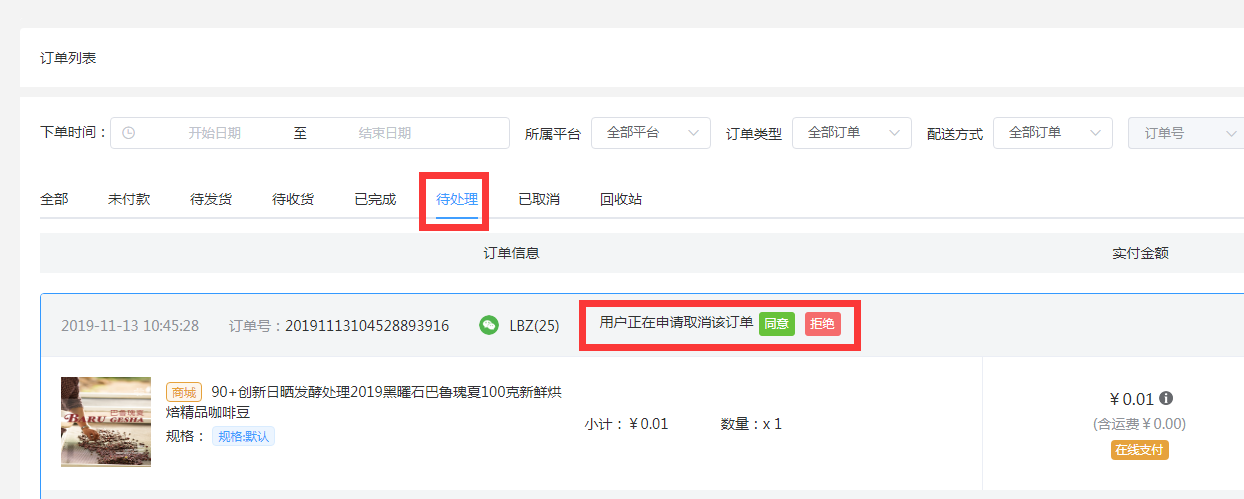Click the 实付金额 column header

1140,253
